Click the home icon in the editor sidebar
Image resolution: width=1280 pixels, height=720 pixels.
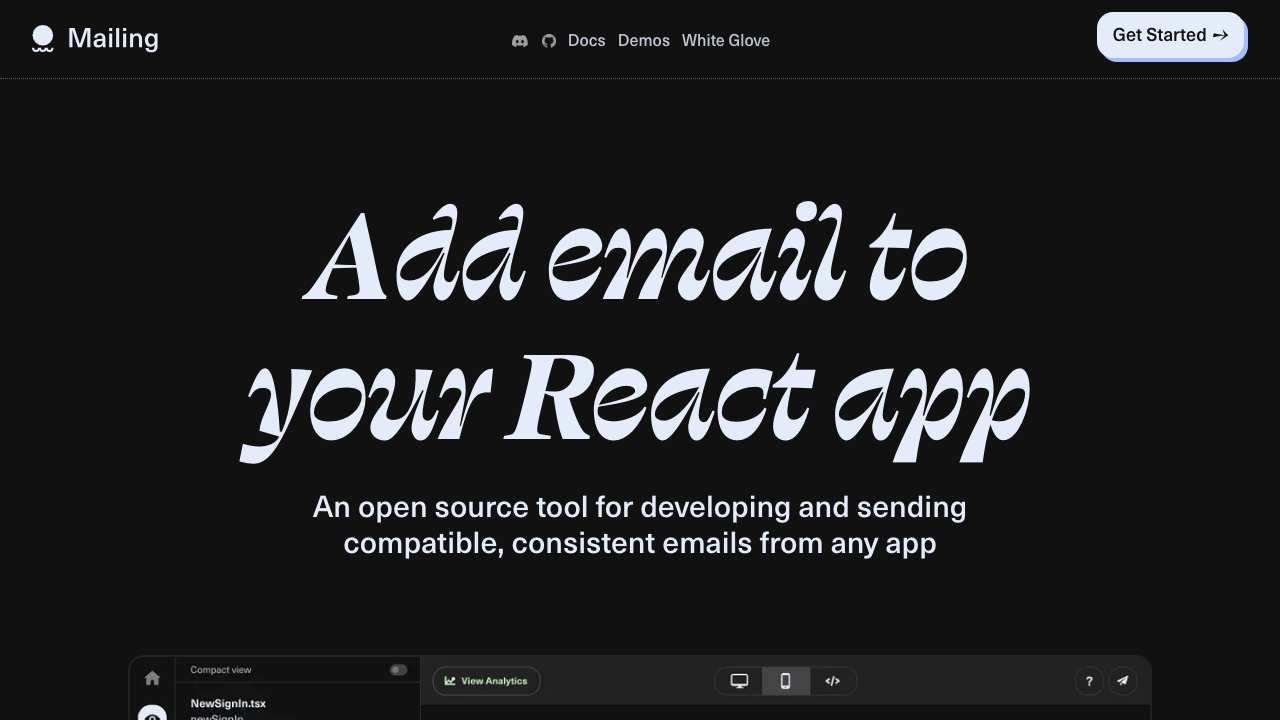(x=152, y=678)
